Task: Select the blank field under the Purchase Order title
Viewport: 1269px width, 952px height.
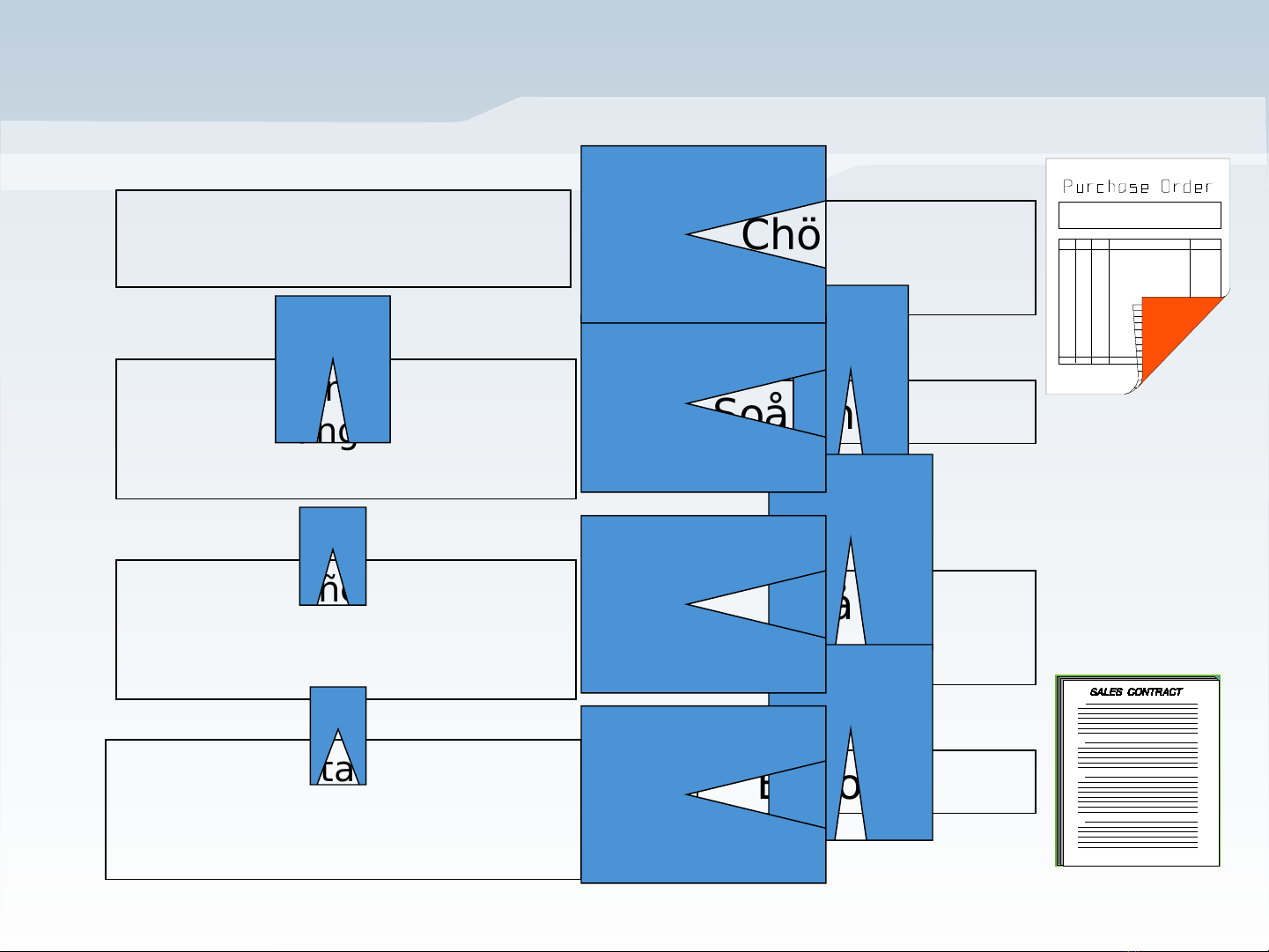Action: (x=1140, y=216)
